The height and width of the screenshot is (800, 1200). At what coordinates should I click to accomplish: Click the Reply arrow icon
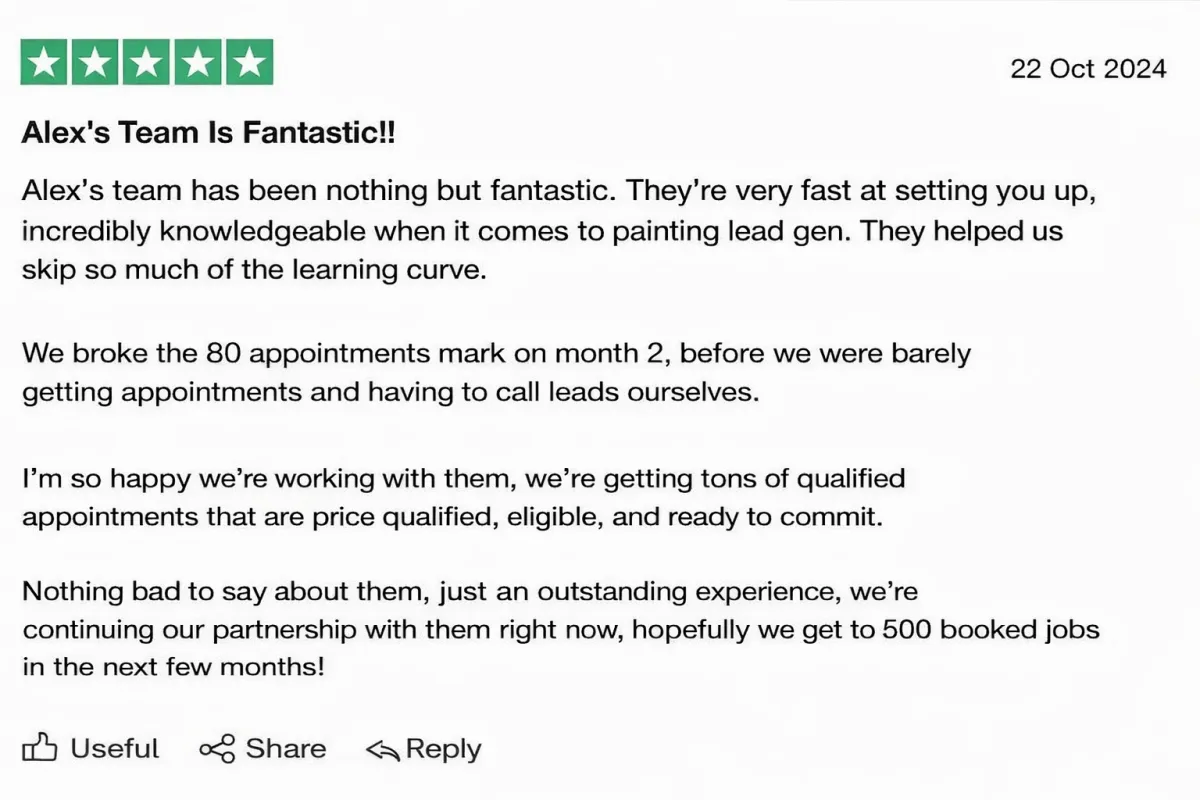pos(383,749)
